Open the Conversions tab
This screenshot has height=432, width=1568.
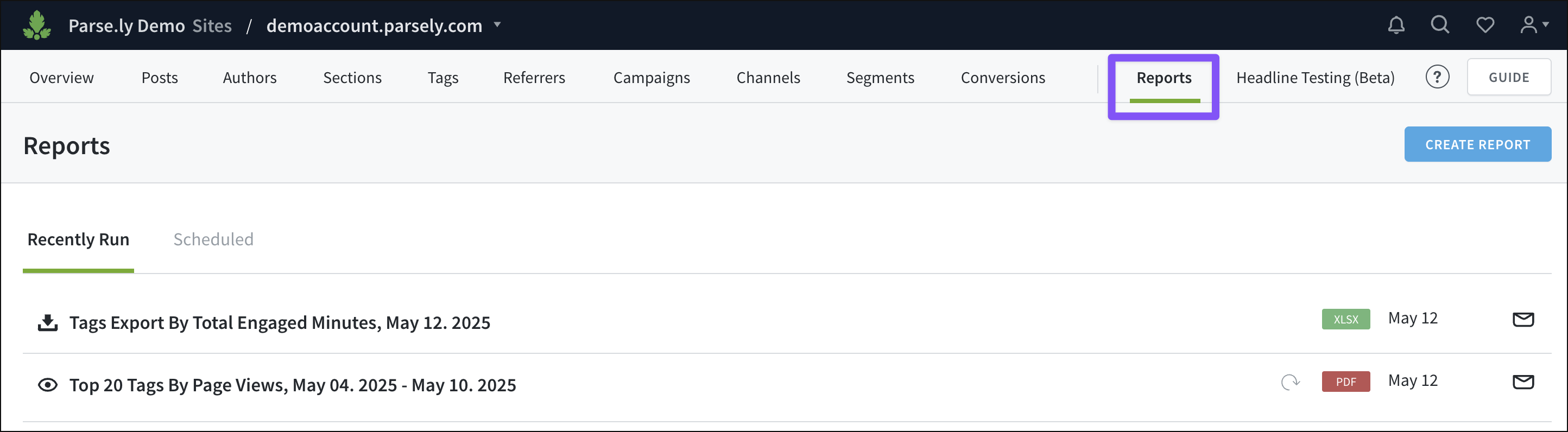1003,78
